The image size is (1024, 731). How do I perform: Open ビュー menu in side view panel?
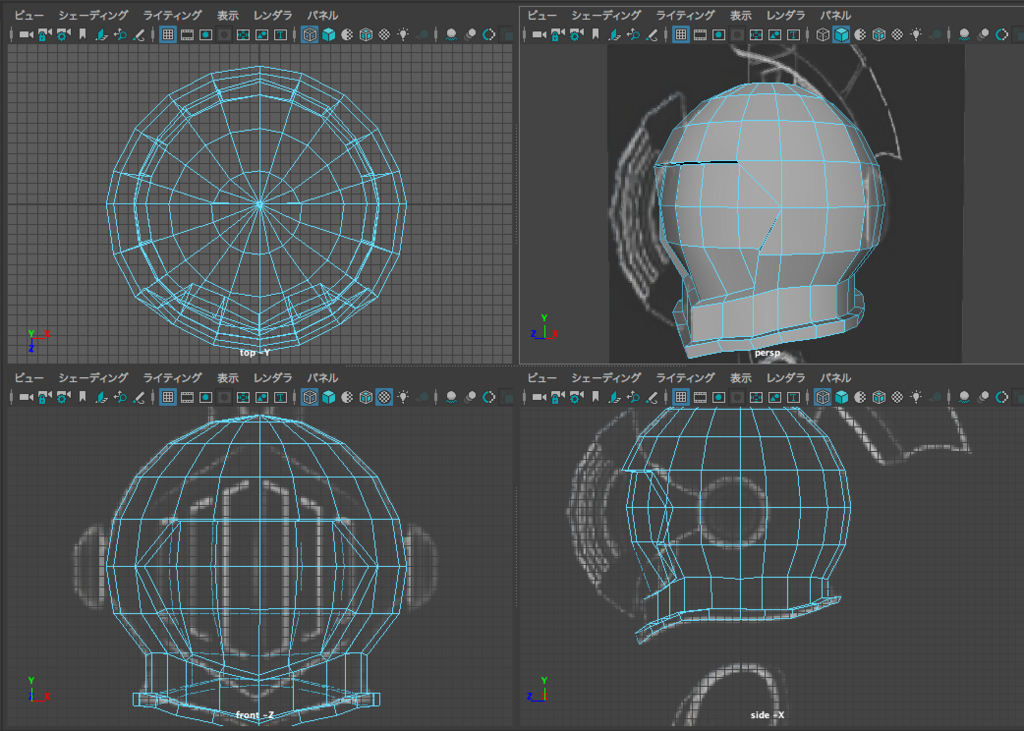pos(541,378)
